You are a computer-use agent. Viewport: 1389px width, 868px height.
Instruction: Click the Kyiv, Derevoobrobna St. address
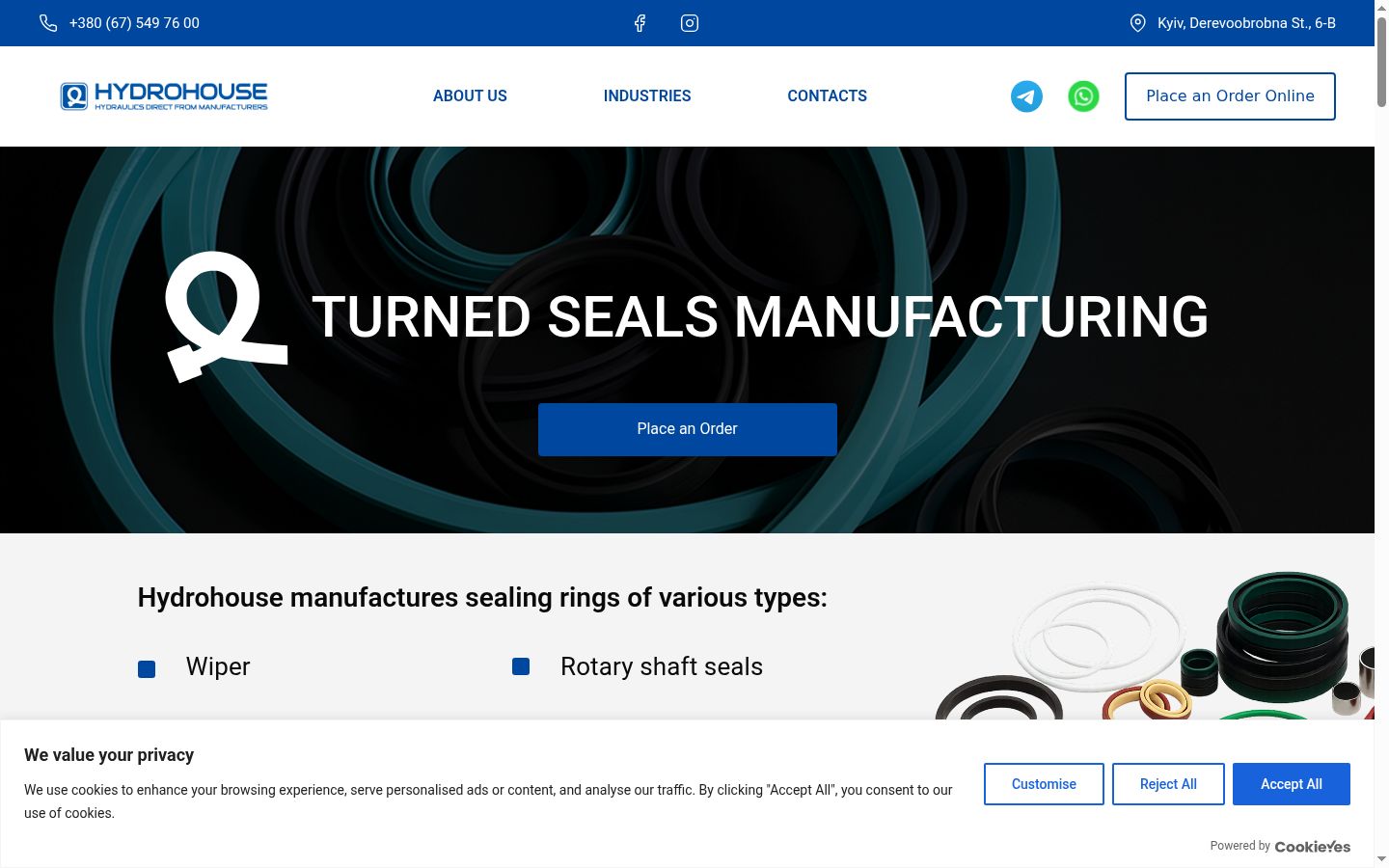pos(1246,23)
